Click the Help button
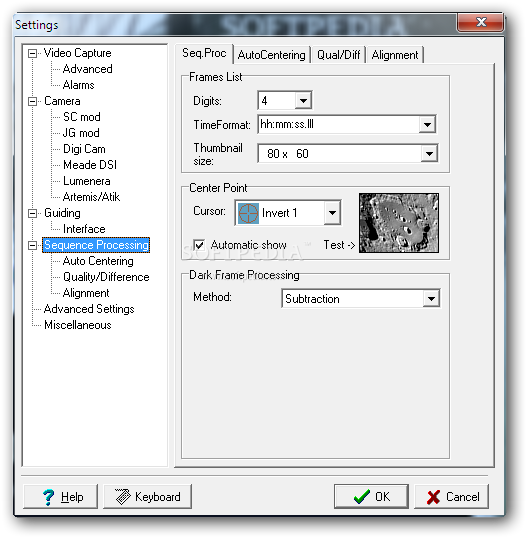The height and width of the screenshot is (538, 527). click(x=60, y=496)
